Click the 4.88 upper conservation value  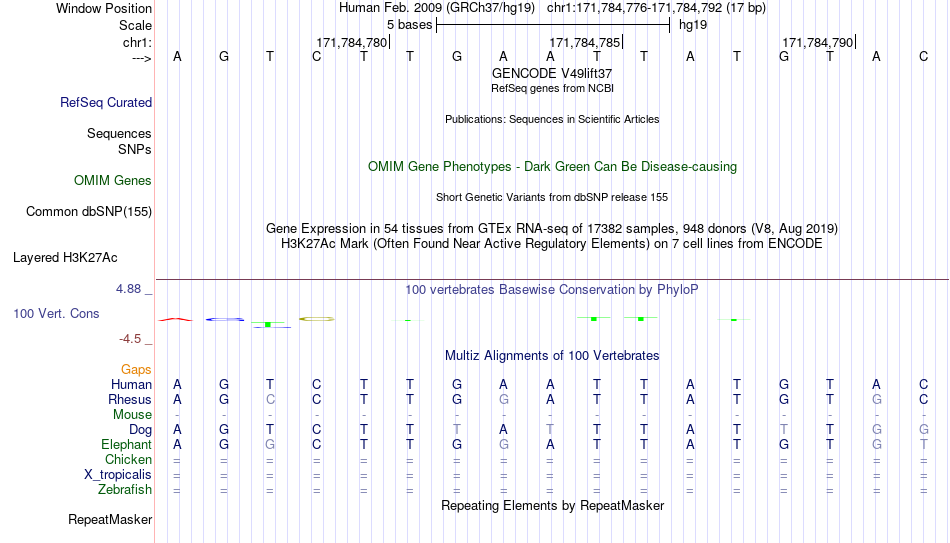point(128,289)
